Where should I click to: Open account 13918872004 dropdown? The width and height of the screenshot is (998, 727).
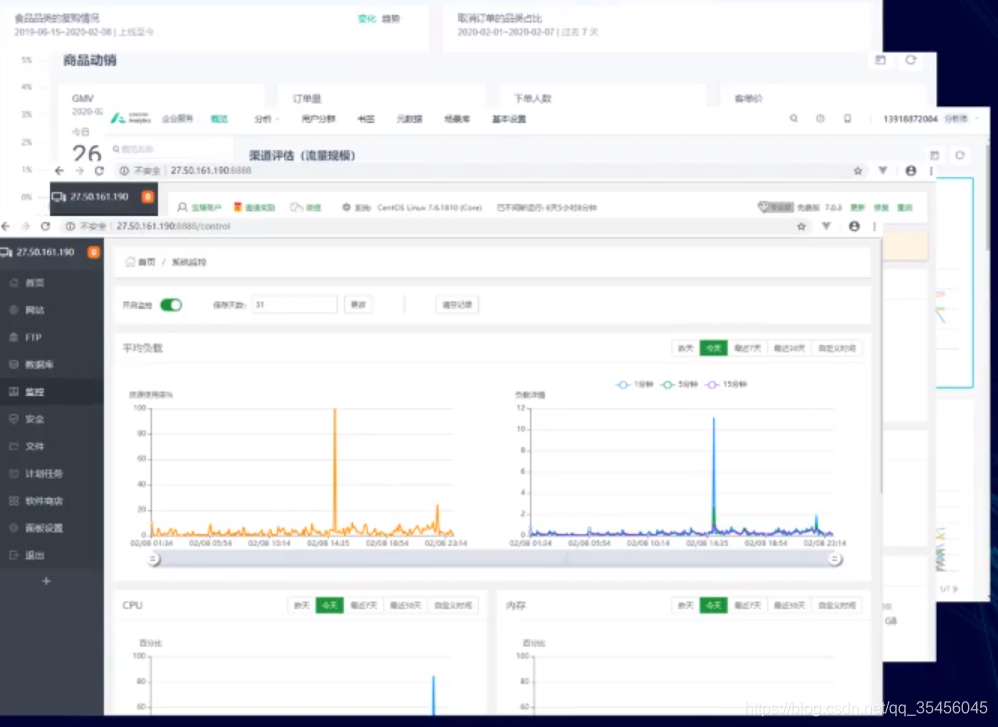point(931,119)
